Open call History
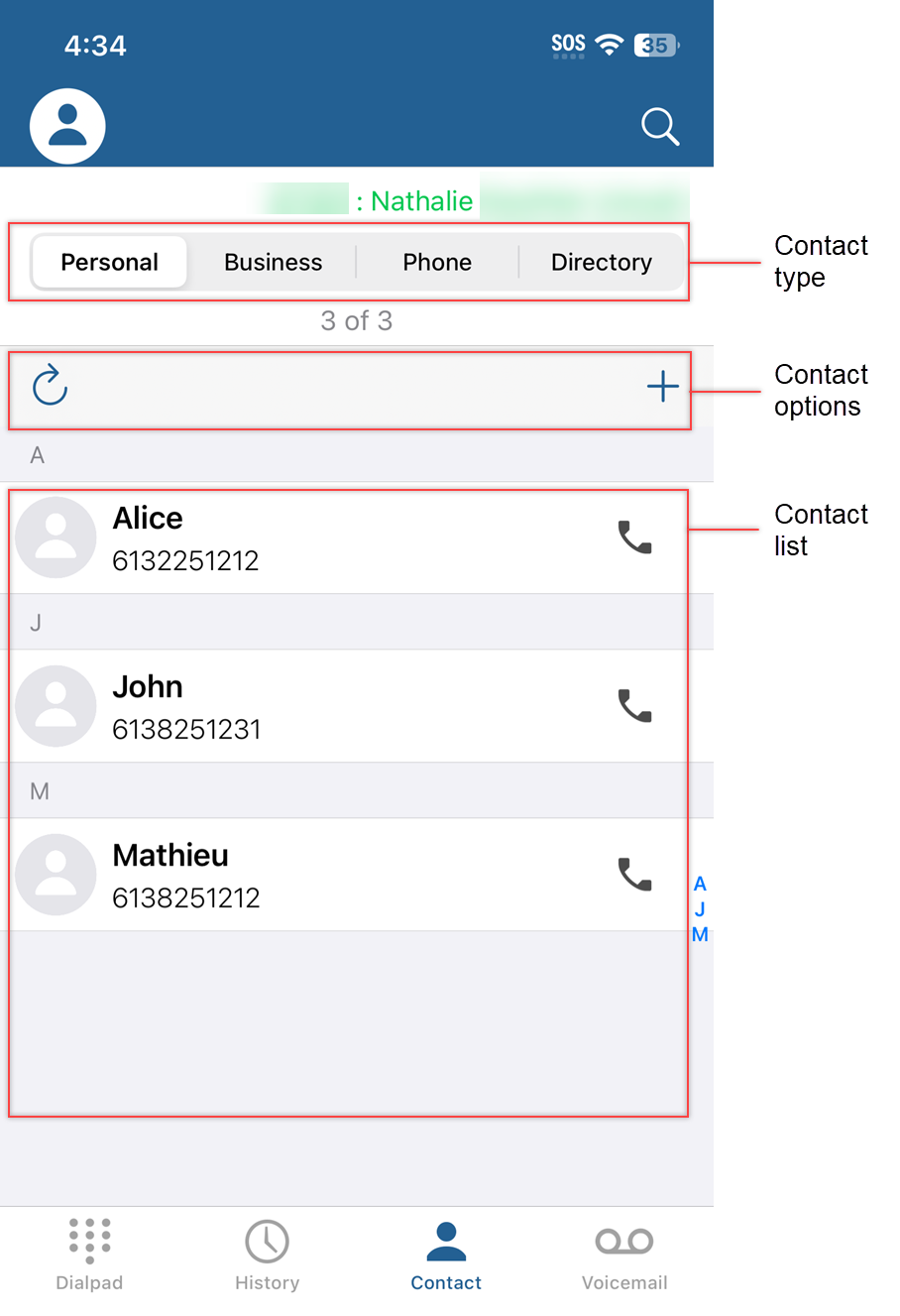 [x=267, y=1255]
